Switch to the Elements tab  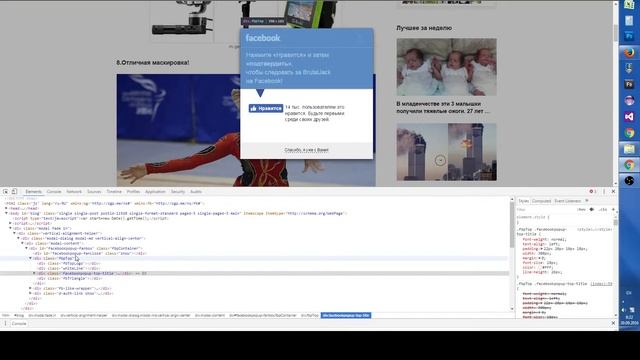tap(33, 191)
